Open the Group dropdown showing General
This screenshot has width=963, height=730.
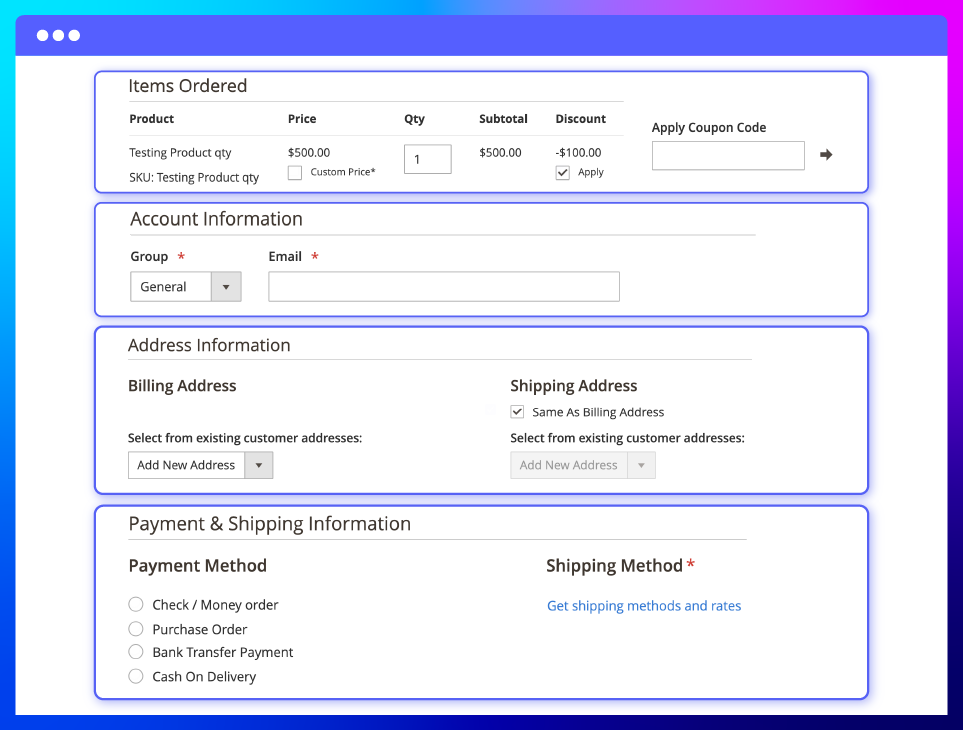[x=185, y=287]
